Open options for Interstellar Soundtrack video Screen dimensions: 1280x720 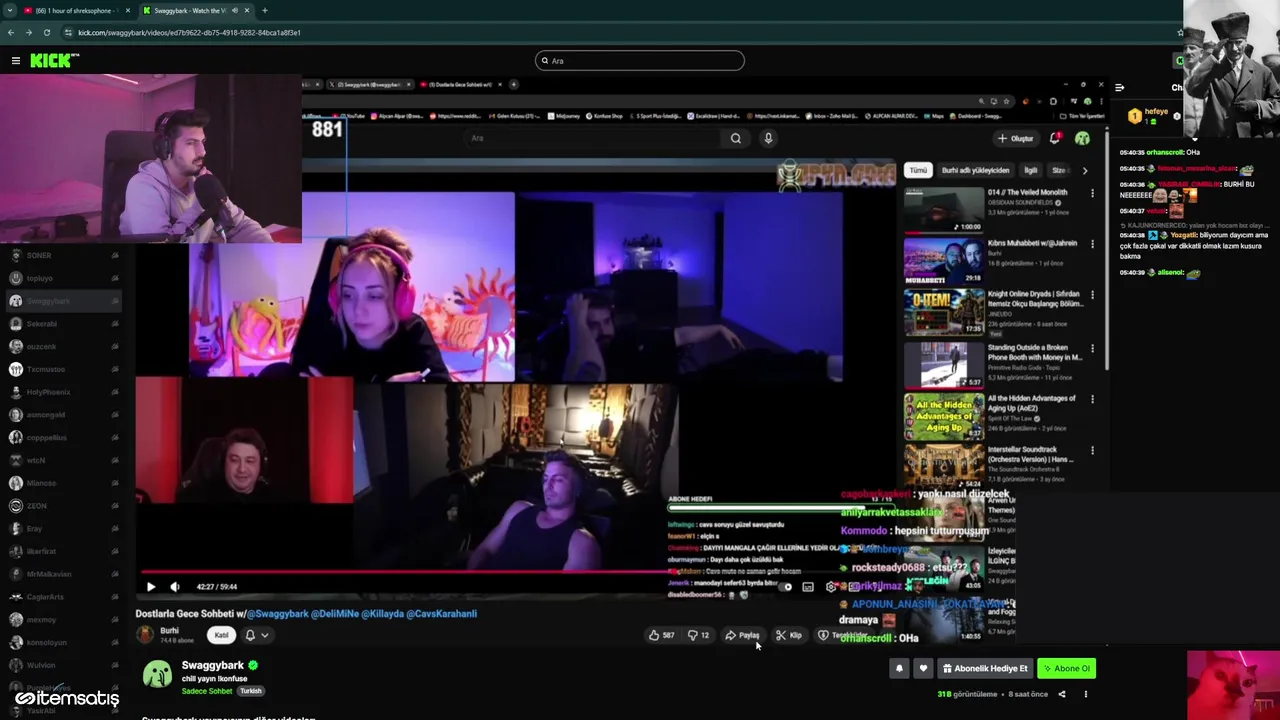click(x=1092, y=451)
